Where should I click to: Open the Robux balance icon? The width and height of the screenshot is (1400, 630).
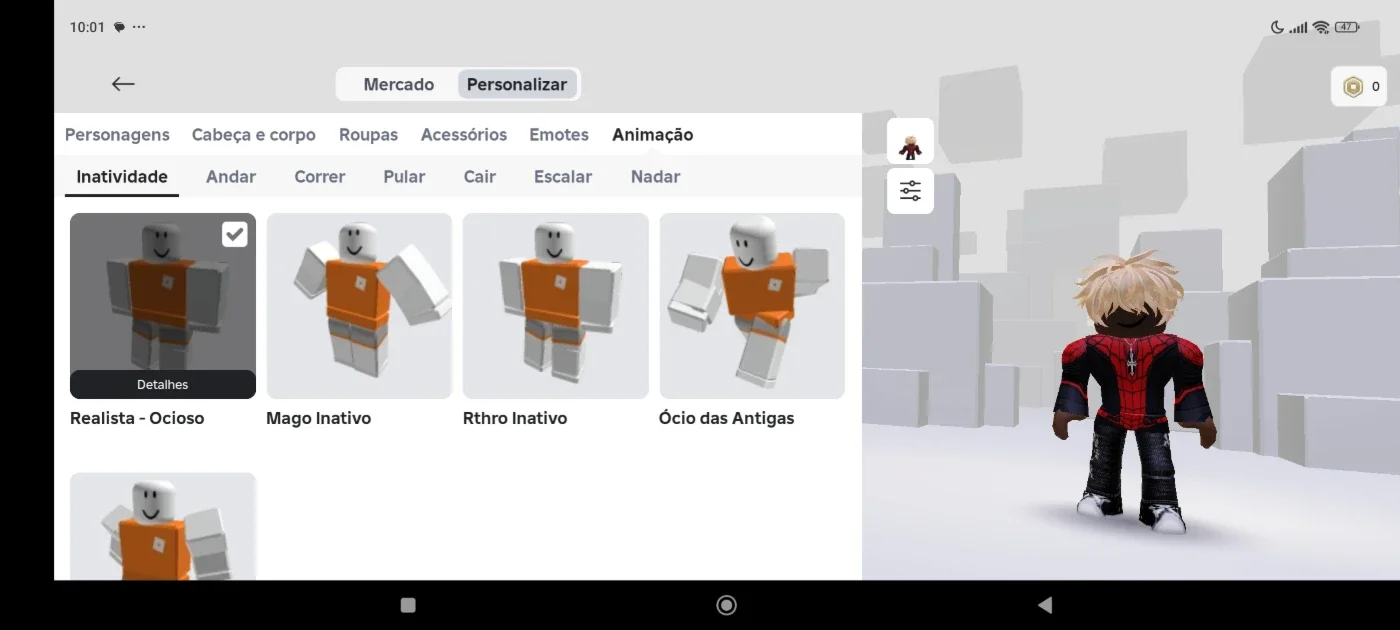click(1352, 87)
